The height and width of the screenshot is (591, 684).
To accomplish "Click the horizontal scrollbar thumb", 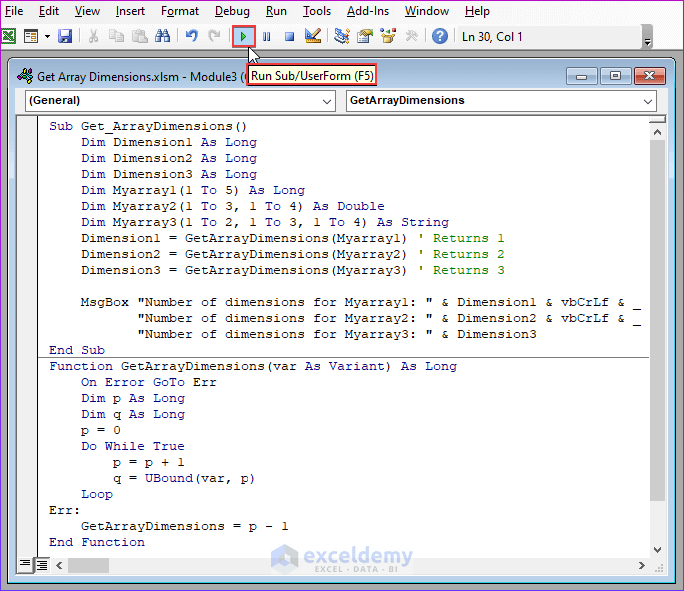I will tap(88, 566).
